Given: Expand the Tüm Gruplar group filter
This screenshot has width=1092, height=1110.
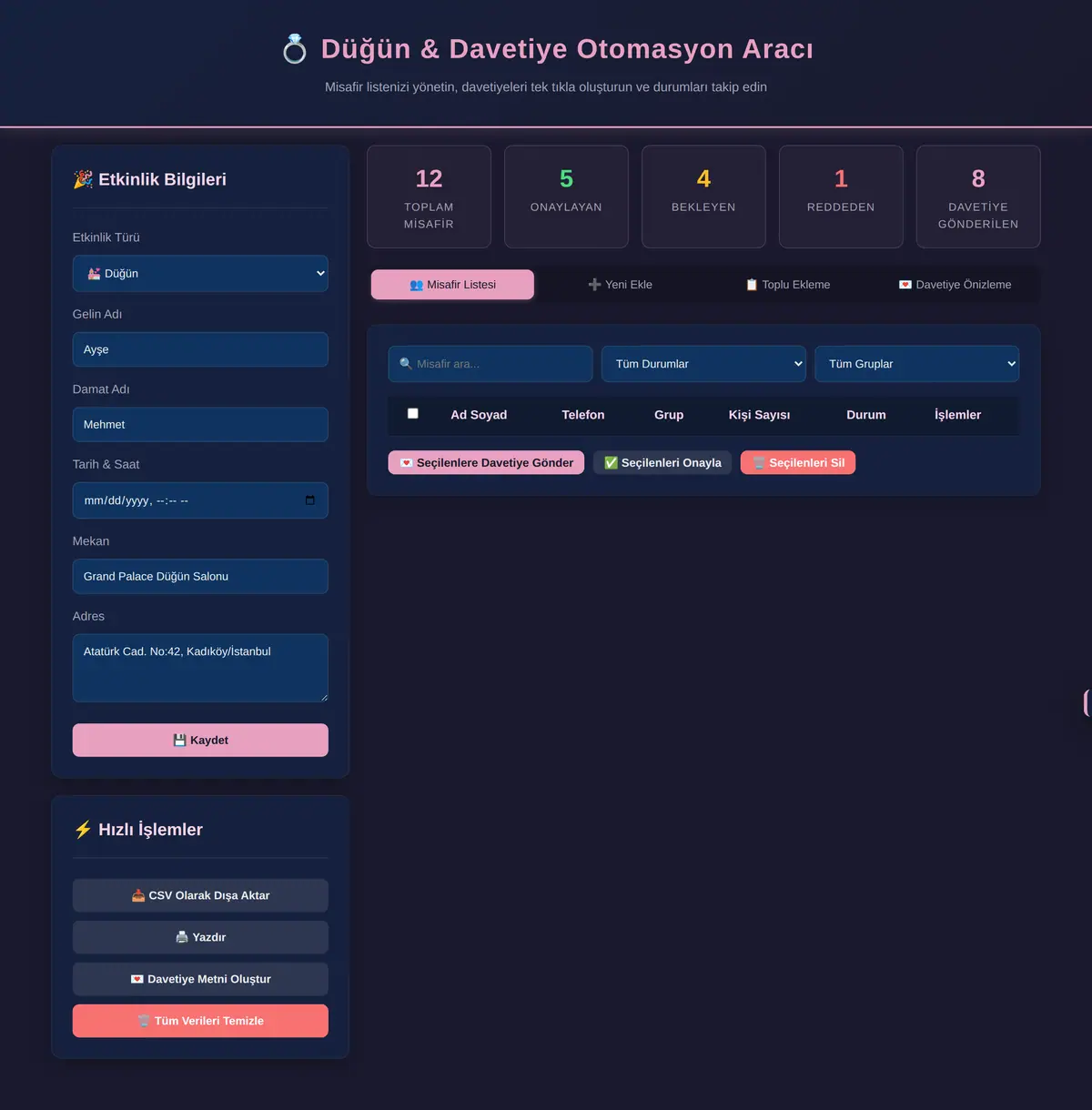Looking at the screenshot, I should point(917,364).
